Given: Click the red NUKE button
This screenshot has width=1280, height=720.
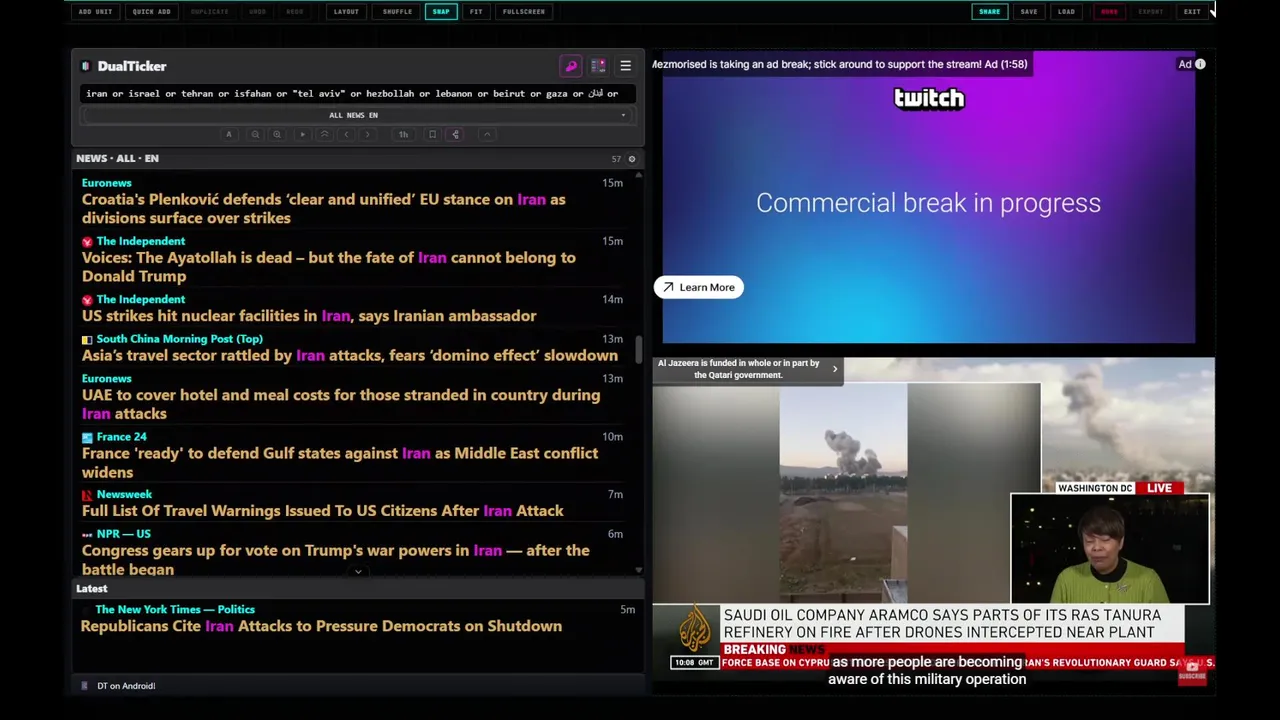Looking at the screenshot, I should click(x=1109, y=12).
